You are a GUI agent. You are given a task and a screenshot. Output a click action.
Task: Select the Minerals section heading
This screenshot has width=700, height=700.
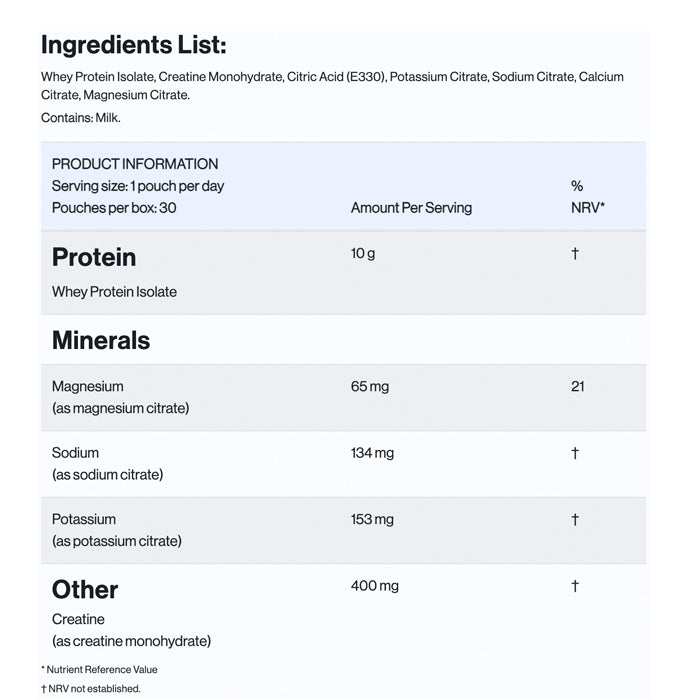(101, 340)
